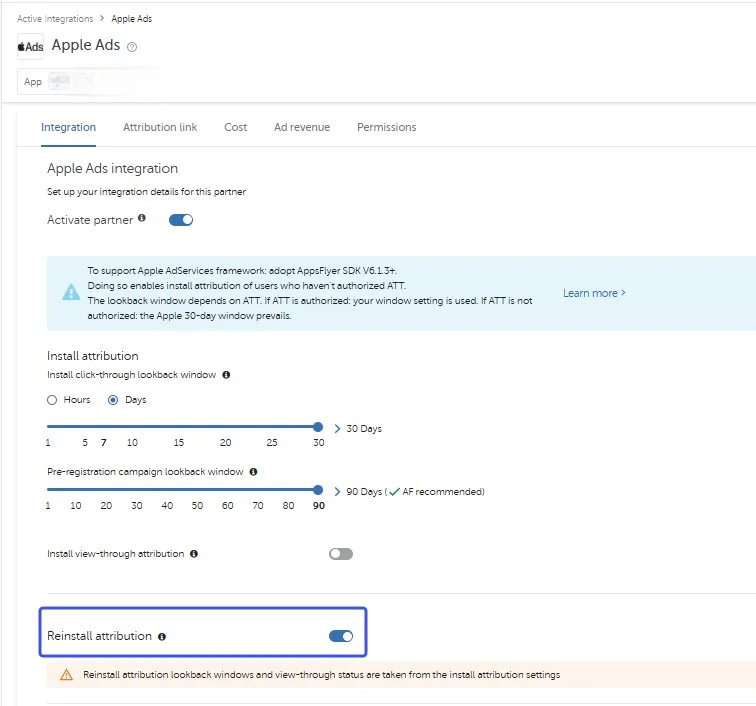Open the Permissions tab
The width and height of the screenshot is (756, 706).
[x=387, y=127]
